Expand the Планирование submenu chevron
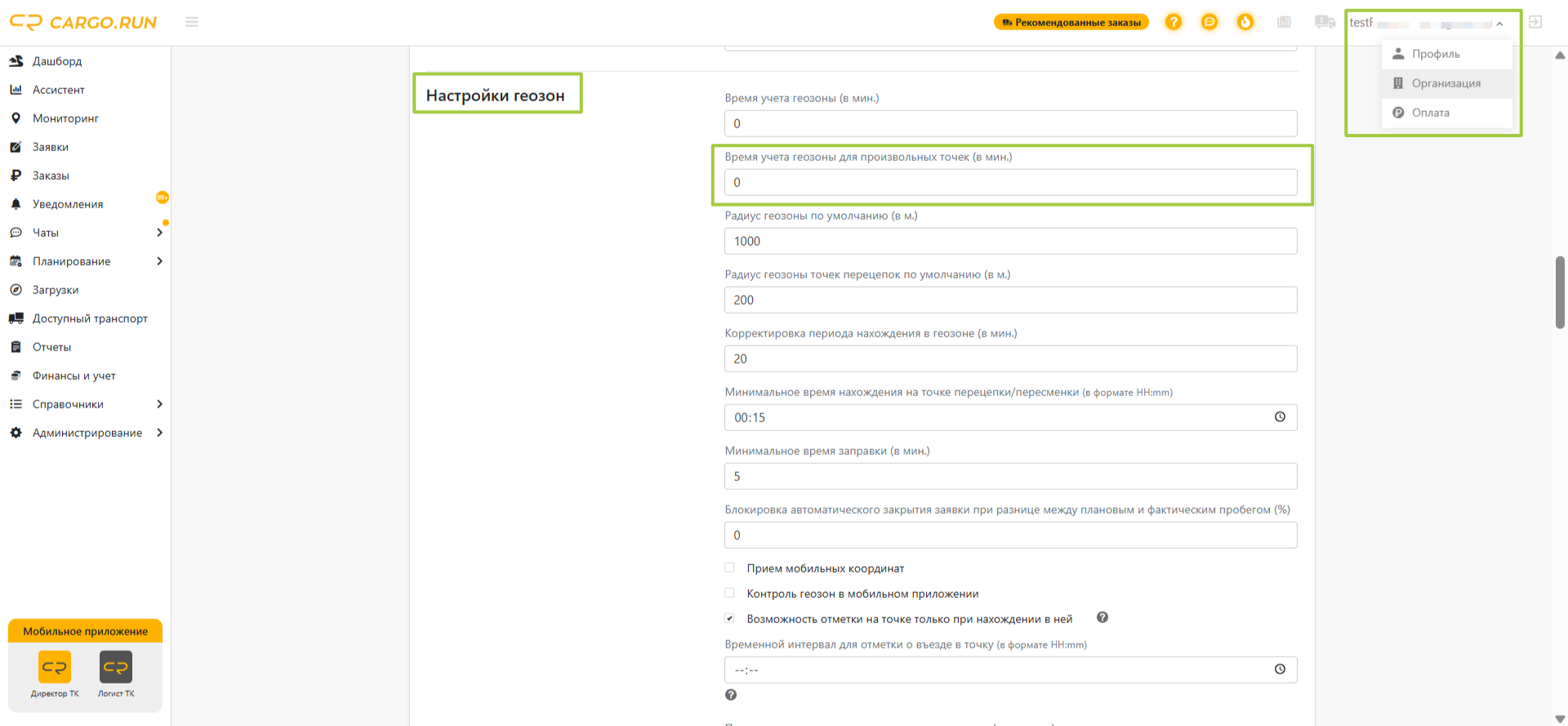The image size is (1568, 726). click(x=159, y=261)
